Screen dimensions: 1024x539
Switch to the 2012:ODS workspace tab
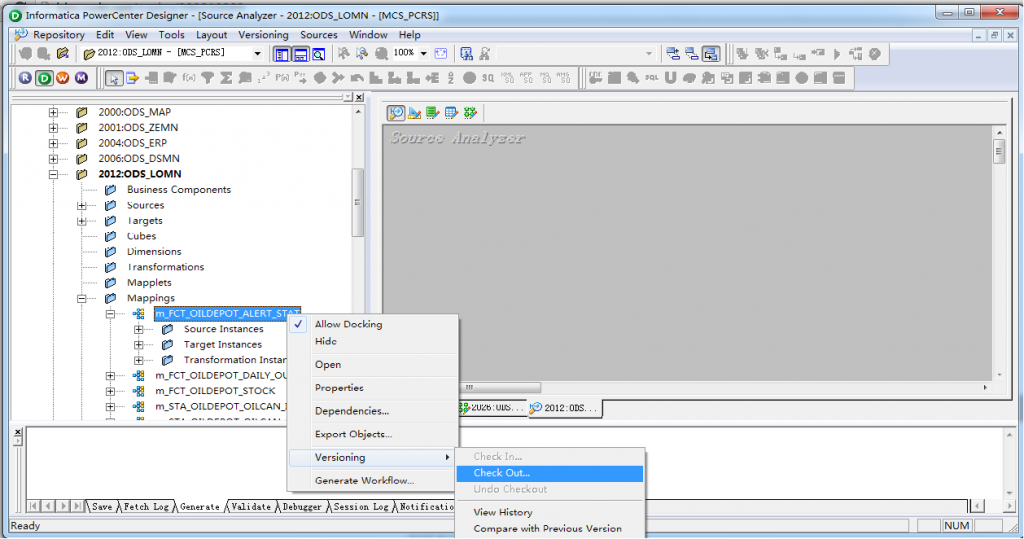click(565, 408)
